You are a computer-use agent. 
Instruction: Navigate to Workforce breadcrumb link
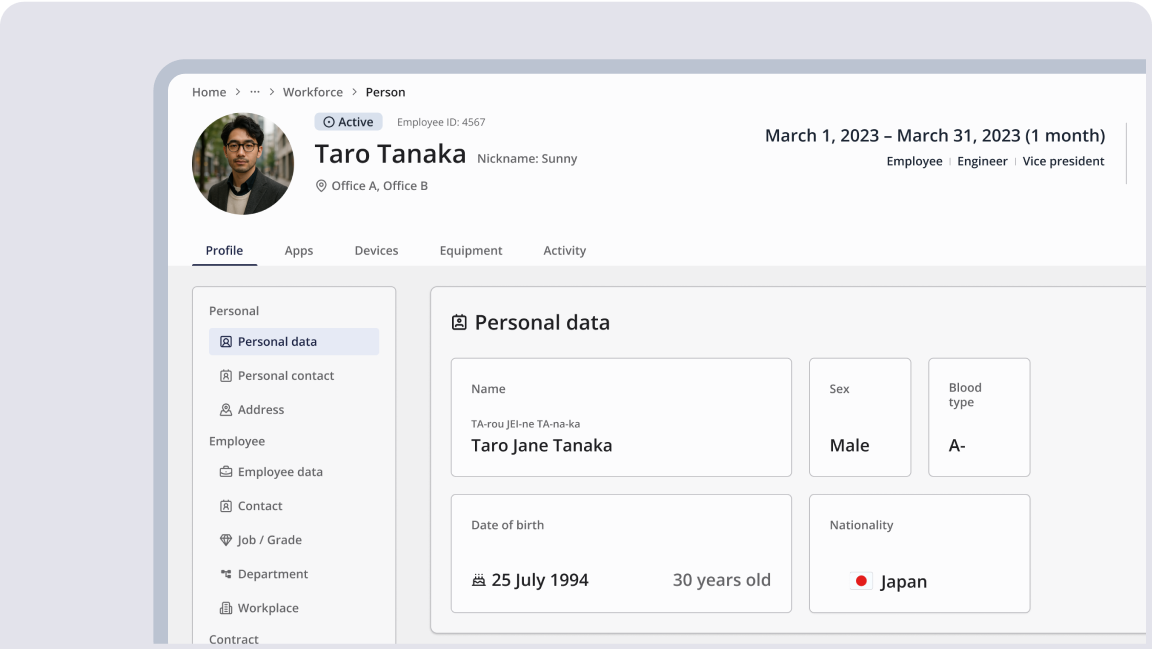click(x=312, y=92)
